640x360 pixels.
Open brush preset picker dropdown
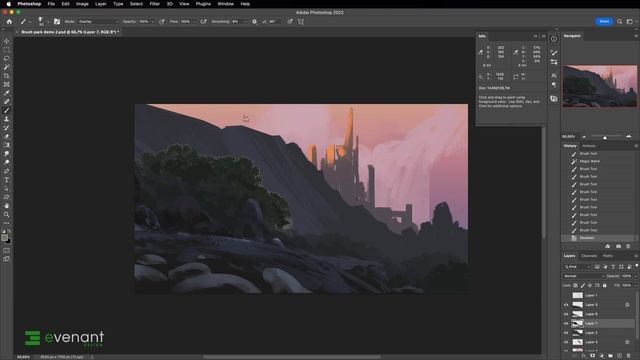click(x=47, y=22)
